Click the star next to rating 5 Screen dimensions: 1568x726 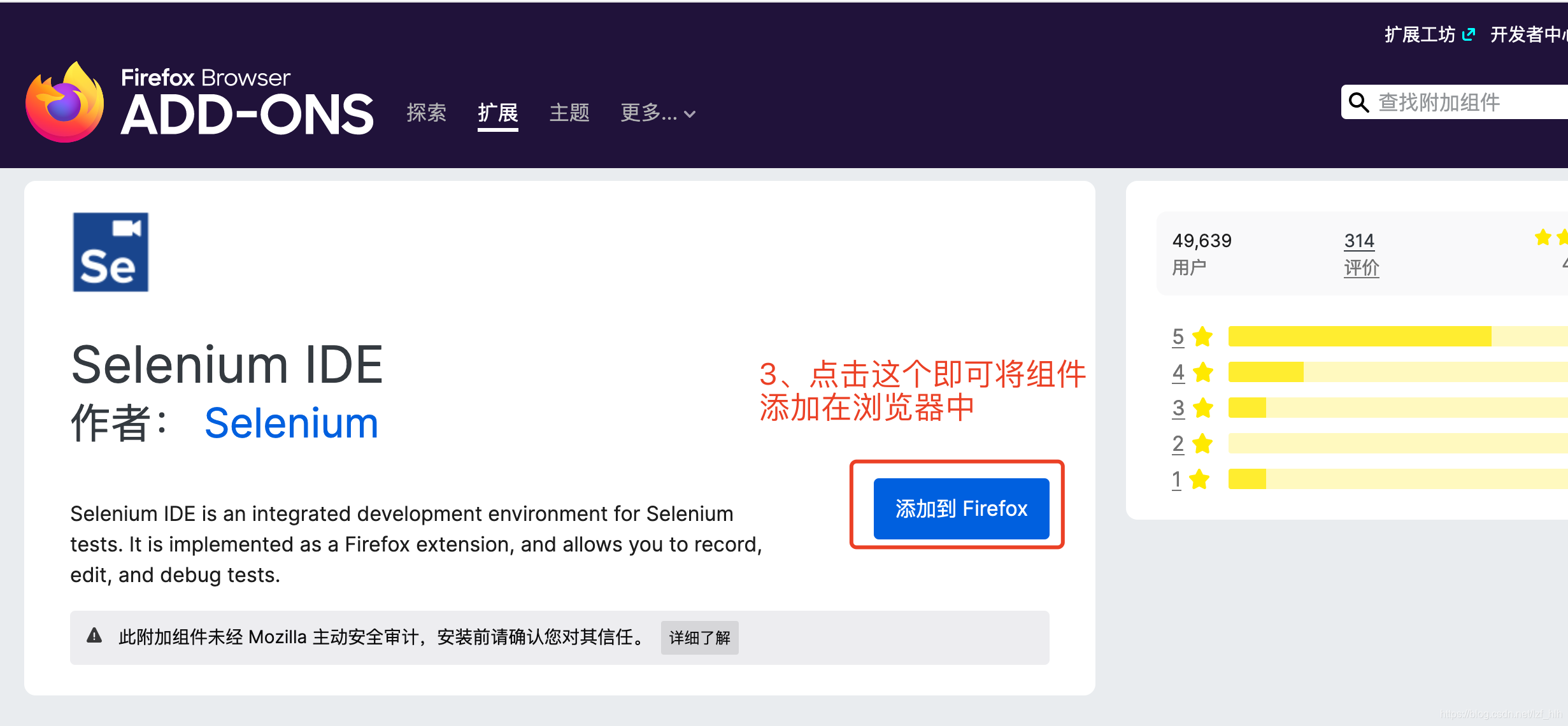pyautogui.click(x=1202, y=336)
